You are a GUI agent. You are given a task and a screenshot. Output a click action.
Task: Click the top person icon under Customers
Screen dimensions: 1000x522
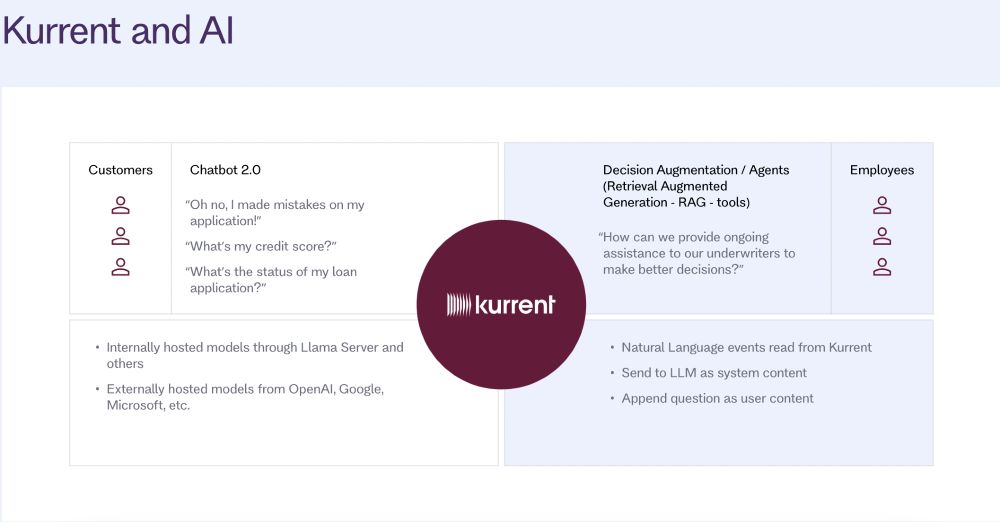pos(121,205)
